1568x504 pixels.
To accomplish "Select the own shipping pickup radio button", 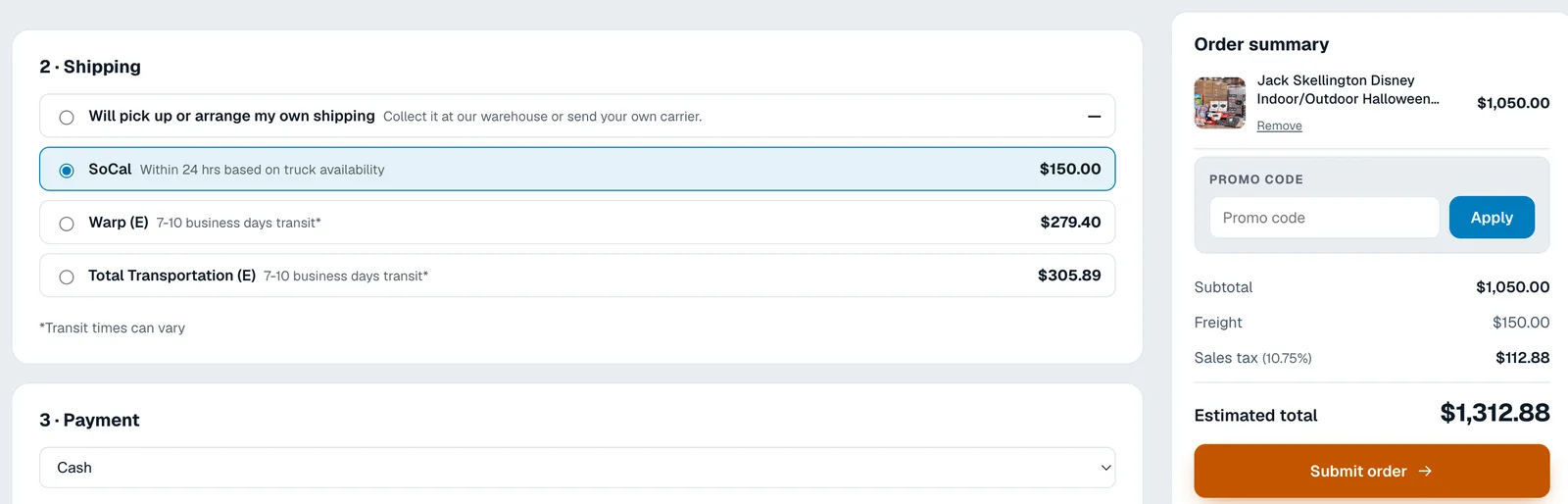I will click(67, 117).
